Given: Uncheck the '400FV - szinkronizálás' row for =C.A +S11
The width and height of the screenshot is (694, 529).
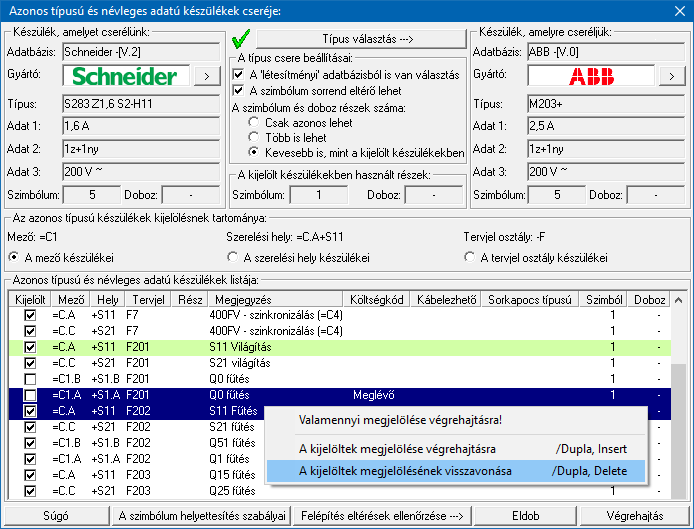Looking at the screenshot, I should 30,315.
